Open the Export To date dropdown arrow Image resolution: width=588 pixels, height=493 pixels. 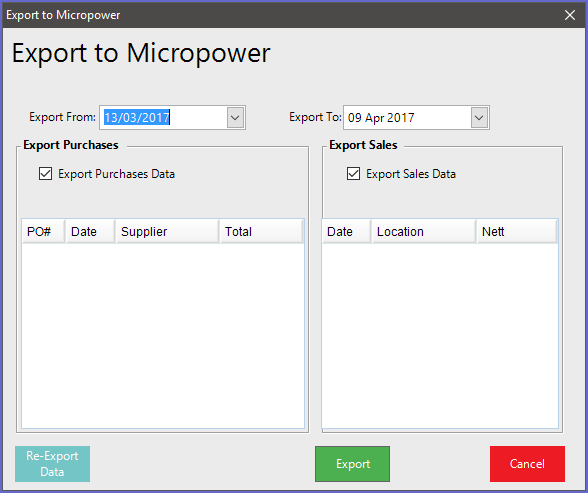(479, 118)
